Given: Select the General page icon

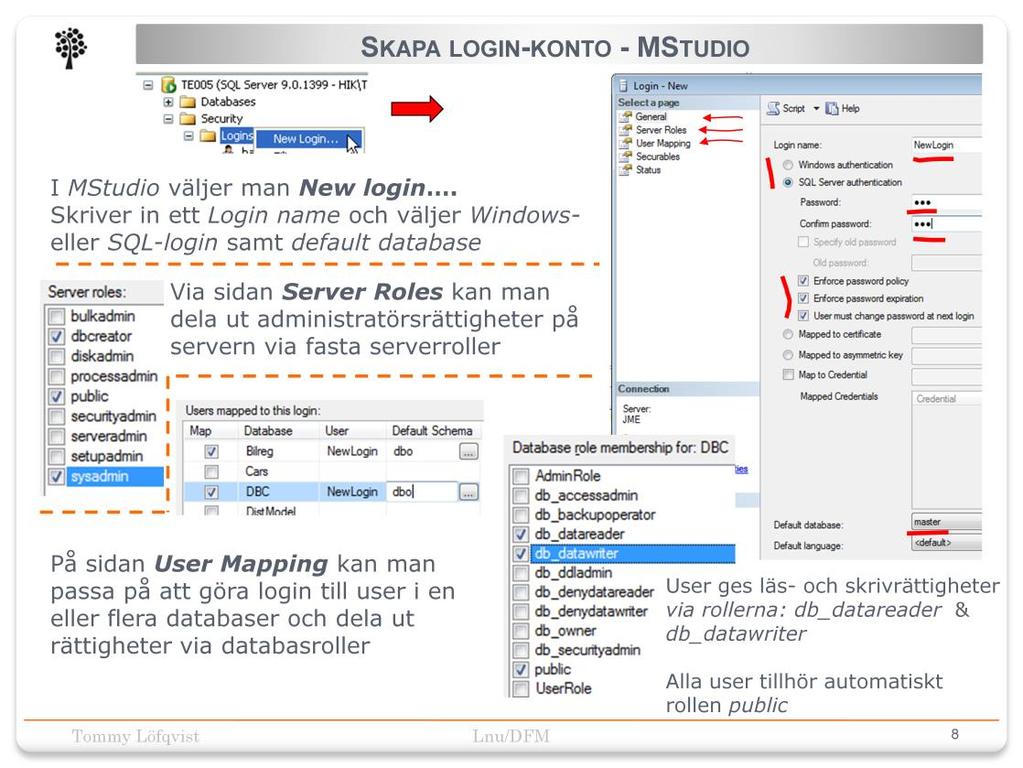Looking at the screenshot, I should [x=626, y=117].
